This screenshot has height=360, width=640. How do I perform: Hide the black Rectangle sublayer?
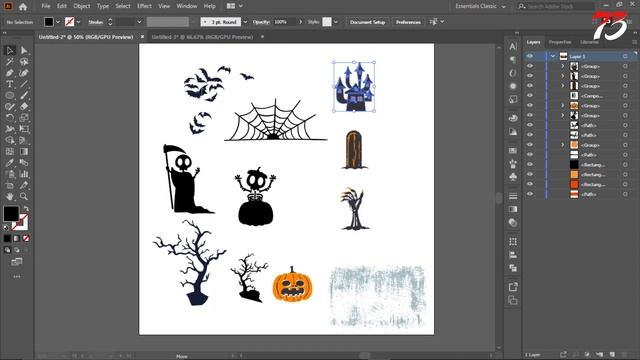530,164
